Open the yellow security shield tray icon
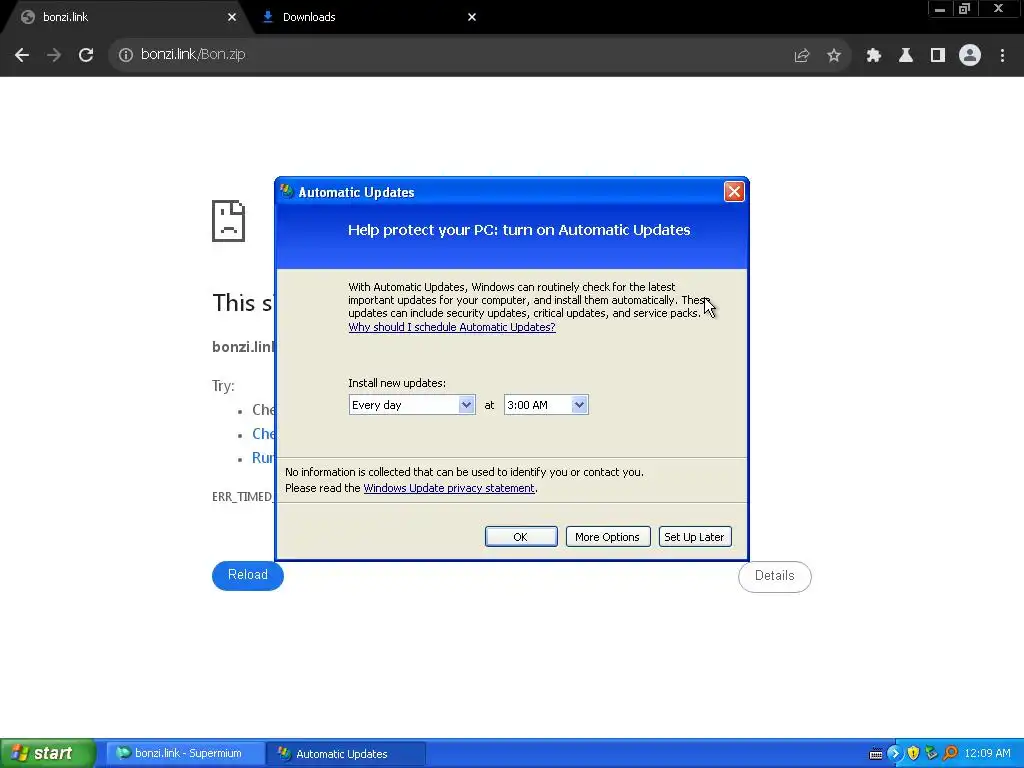The height and width of the screenshot is (768, 1024). point(913,754)
